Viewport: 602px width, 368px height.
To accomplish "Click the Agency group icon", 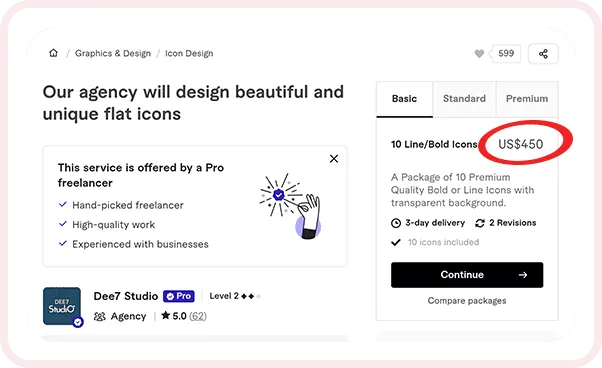I will coord(99,317).
